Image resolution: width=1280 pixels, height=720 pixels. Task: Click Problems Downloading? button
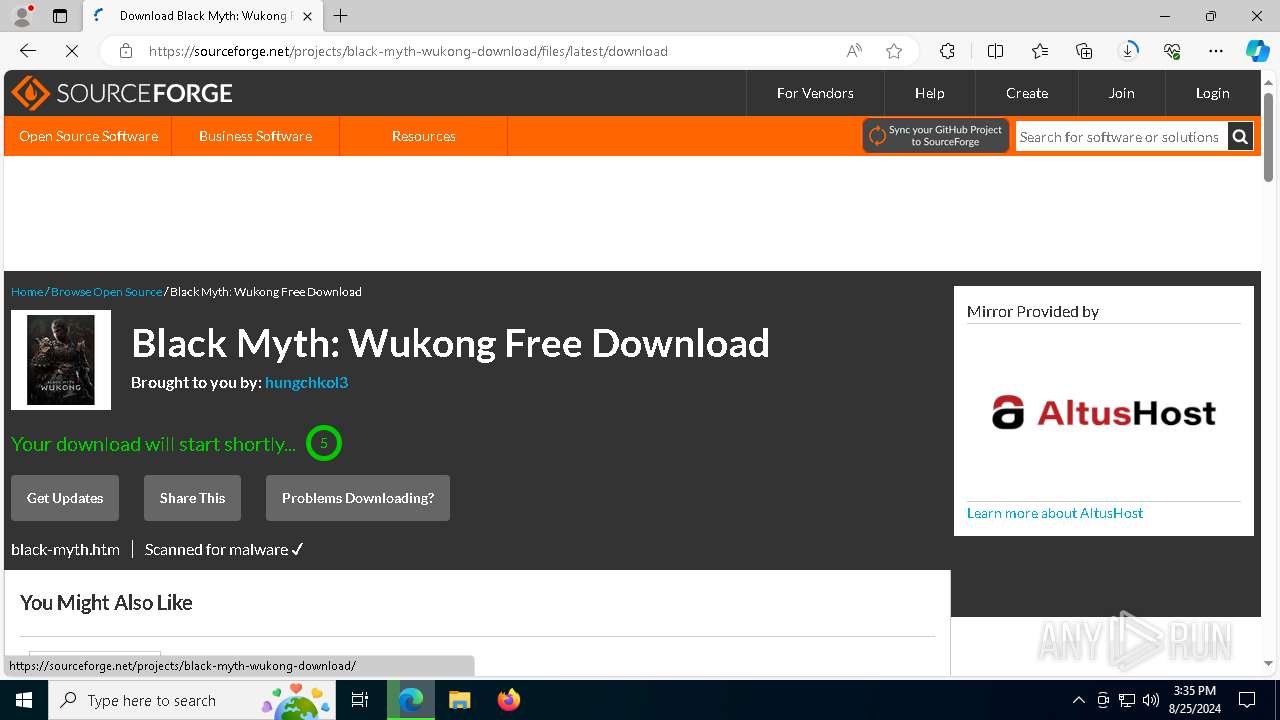click(358, 498)
